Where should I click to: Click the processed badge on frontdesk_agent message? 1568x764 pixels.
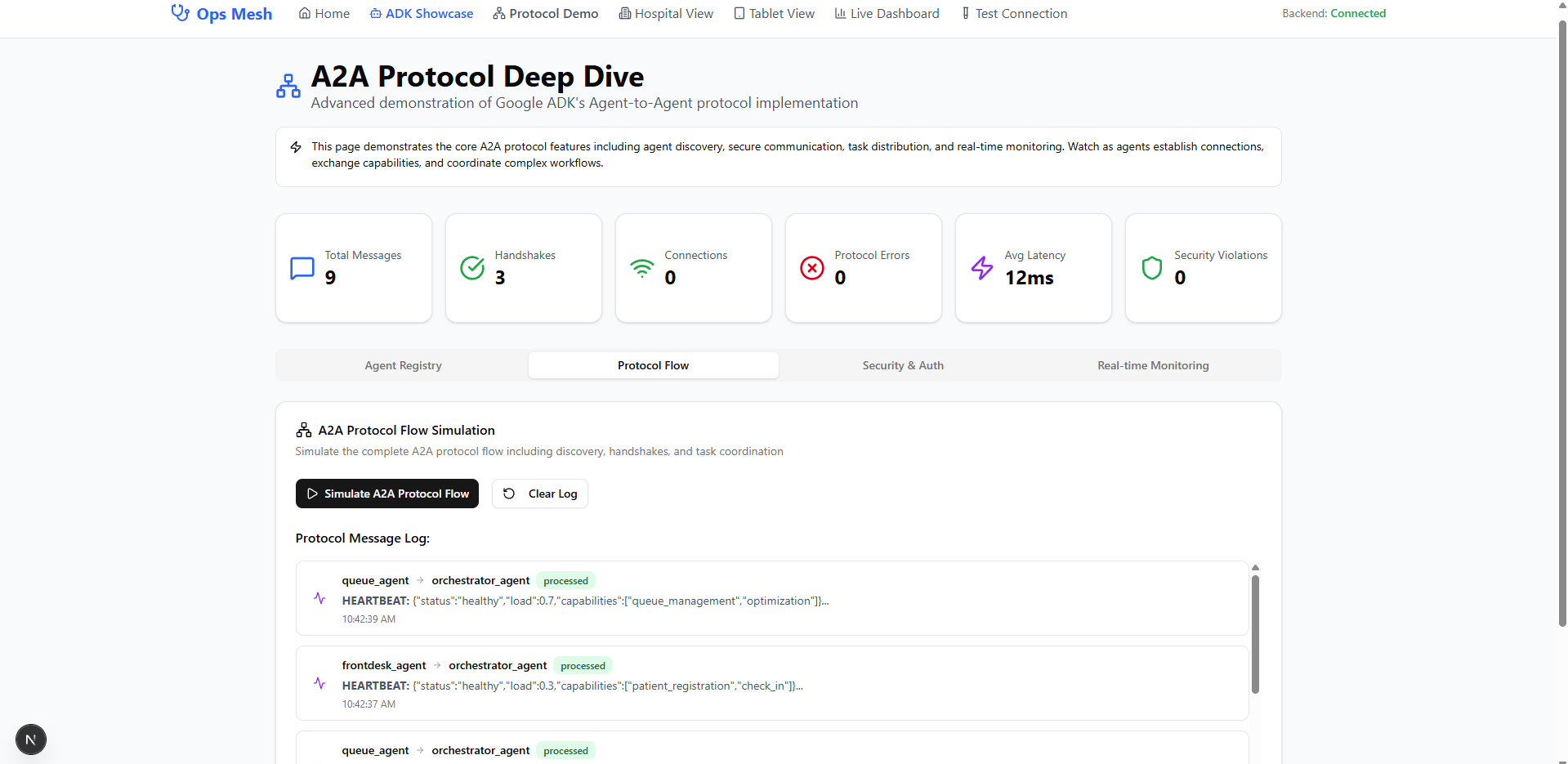(583, 666)
